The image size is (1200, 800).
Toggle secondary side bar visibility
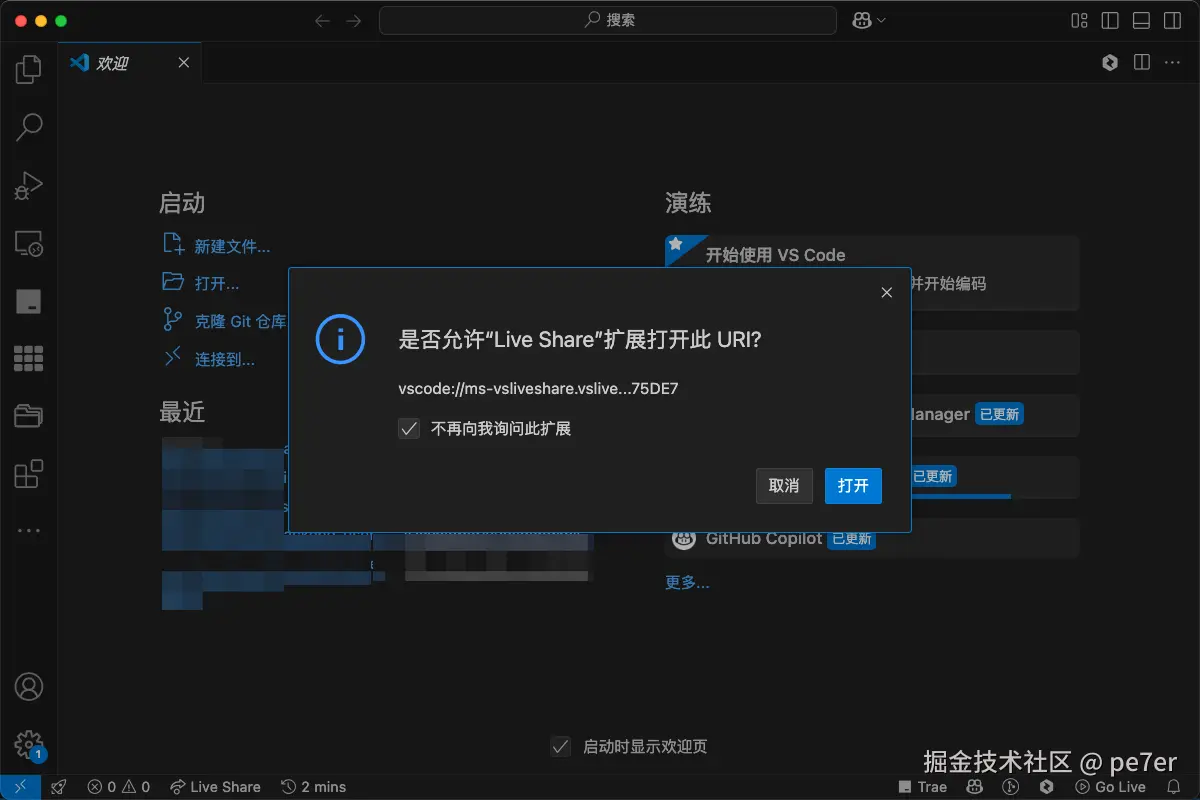(x=1172, y=20)
